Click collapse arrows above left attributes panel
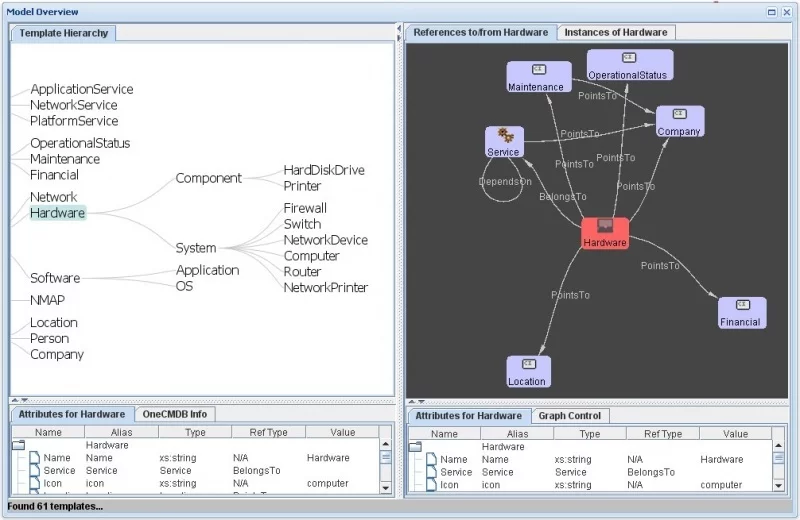Viewport: 800px width, 520px height. pos(19,401)
